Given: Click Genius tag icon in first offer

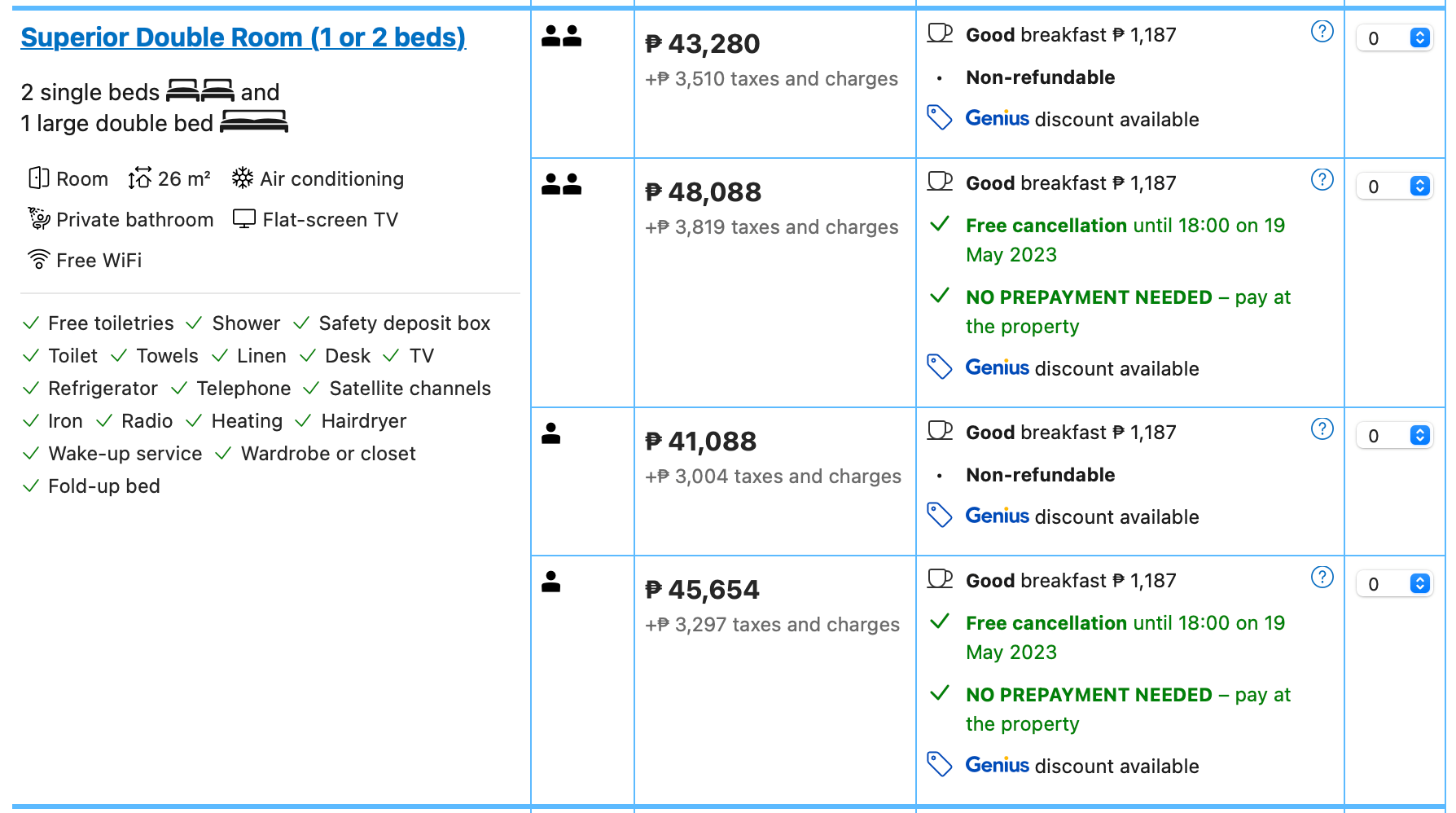Looking at the screenshot, I should 939,118.
